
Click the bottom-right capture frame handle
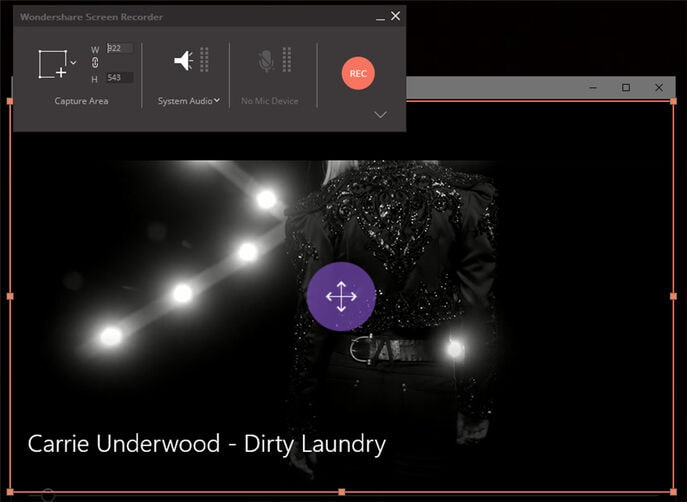pyautogui.click(x=673, y=492)
